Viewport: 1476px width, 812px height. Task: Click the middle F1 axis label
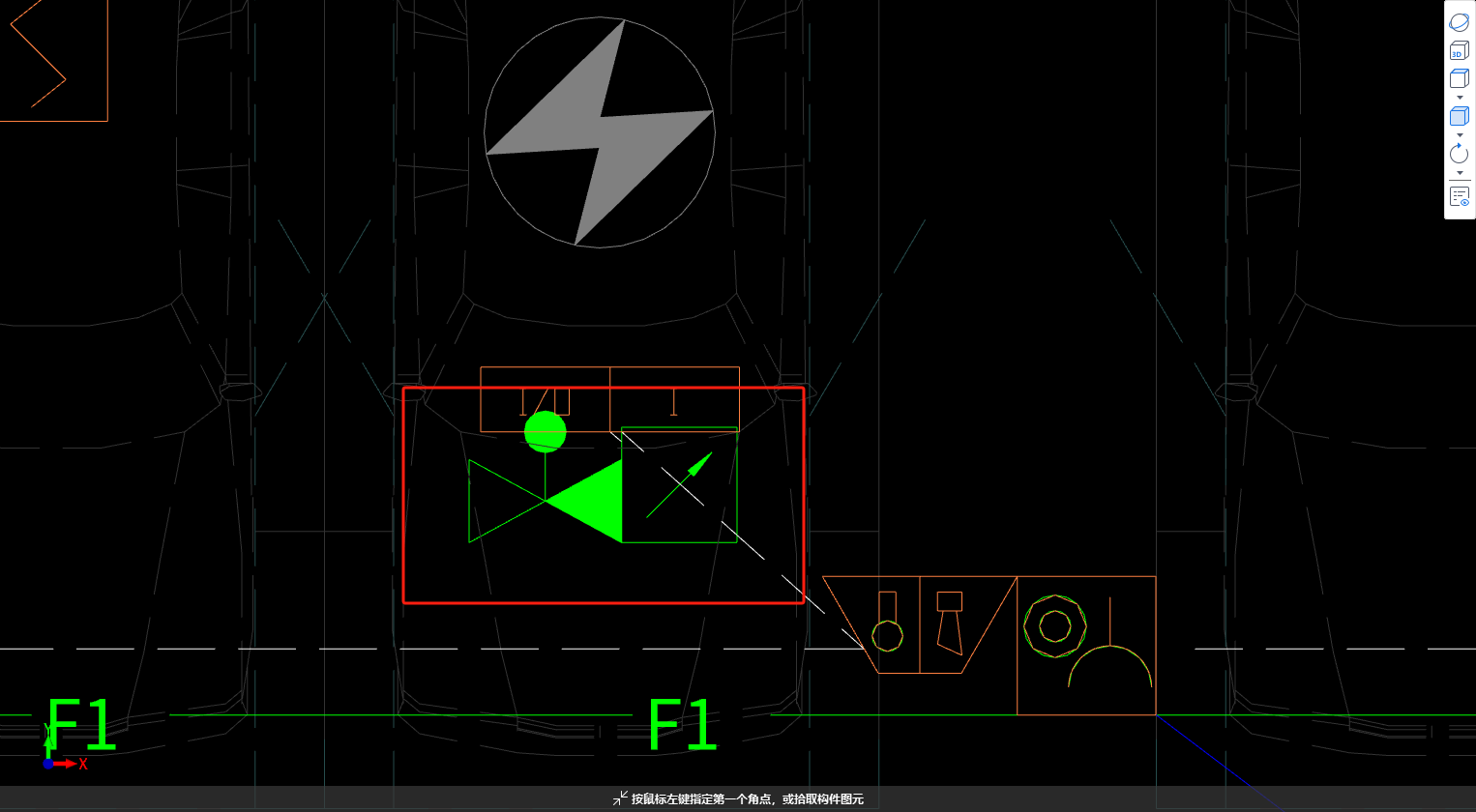point(683,725)
